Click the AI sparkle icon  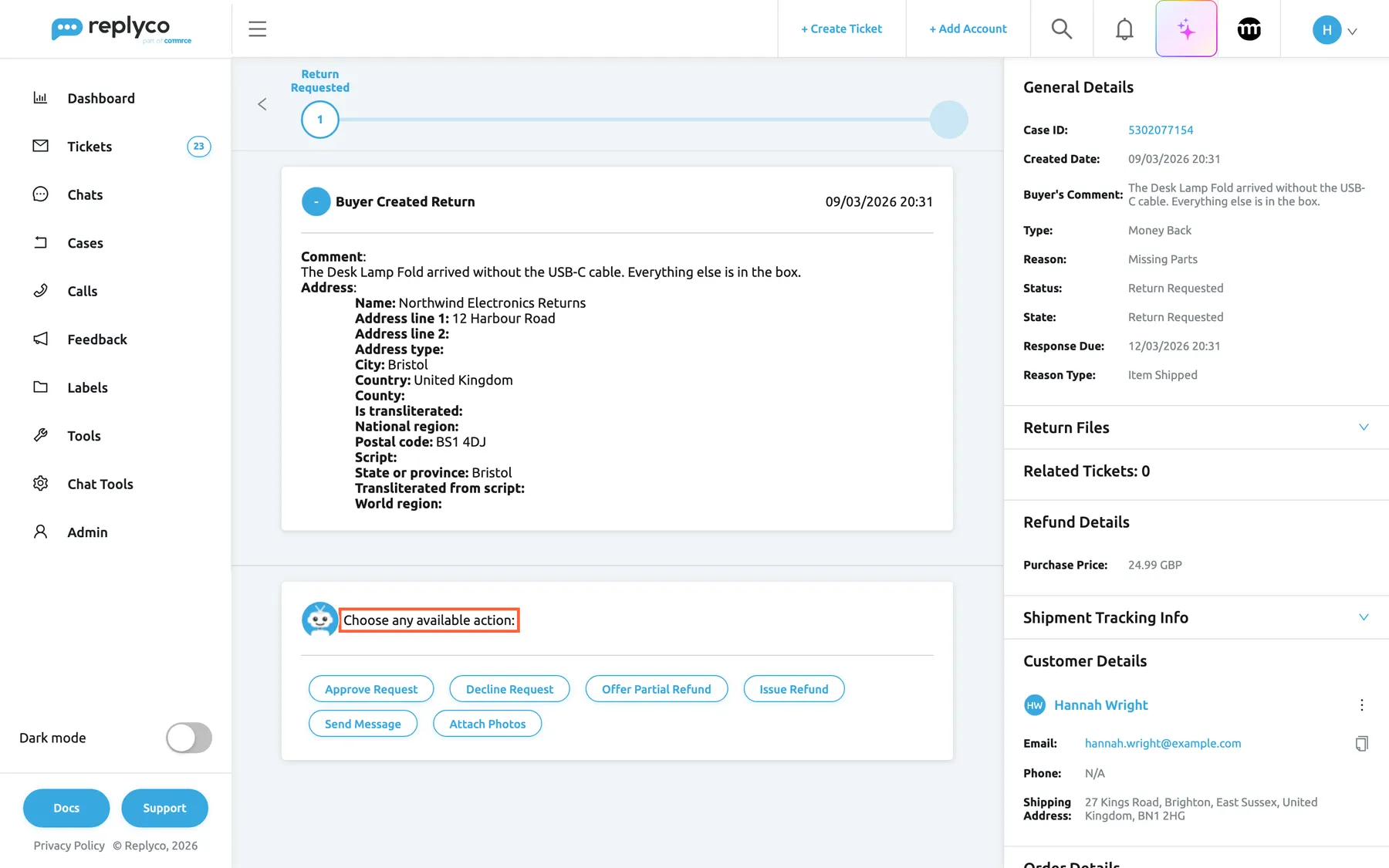pos(1186,29)
